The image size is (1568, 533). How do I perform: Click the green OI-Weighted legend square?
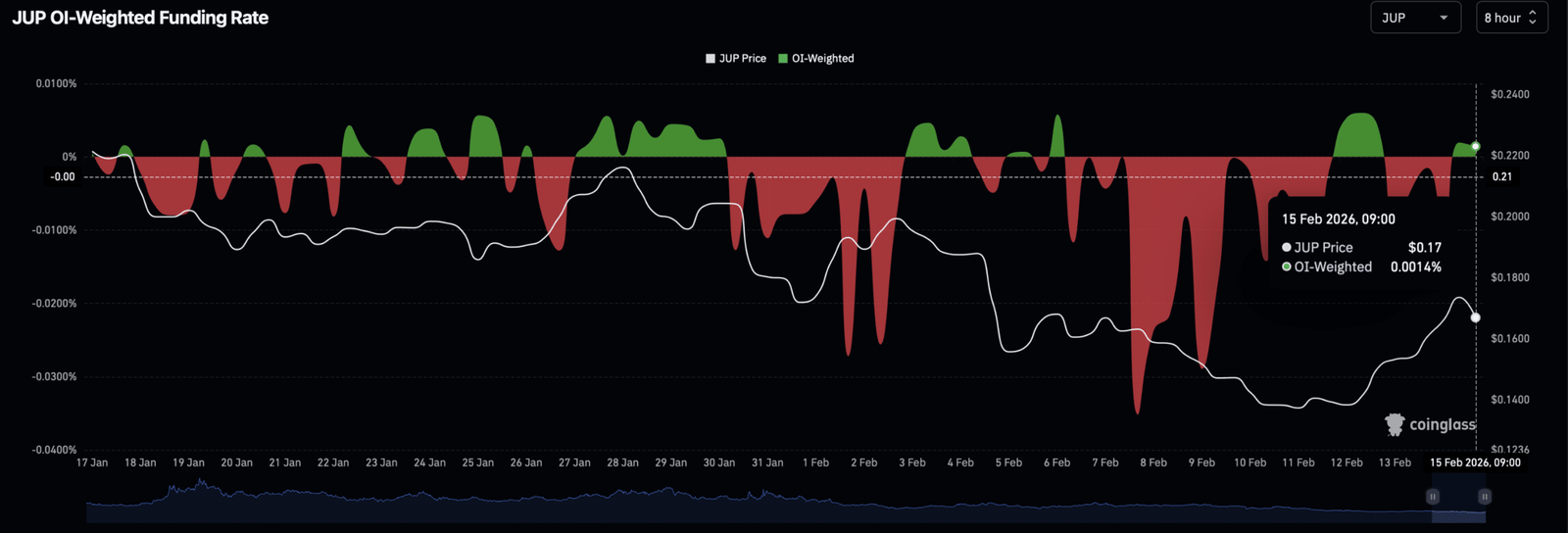(783, 59)
